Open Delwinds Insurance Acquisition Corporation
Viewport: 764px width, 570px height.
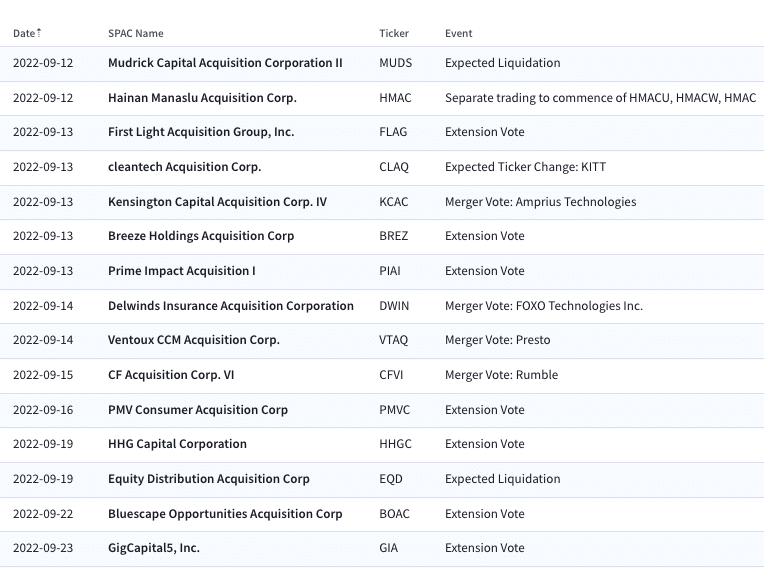230,306
